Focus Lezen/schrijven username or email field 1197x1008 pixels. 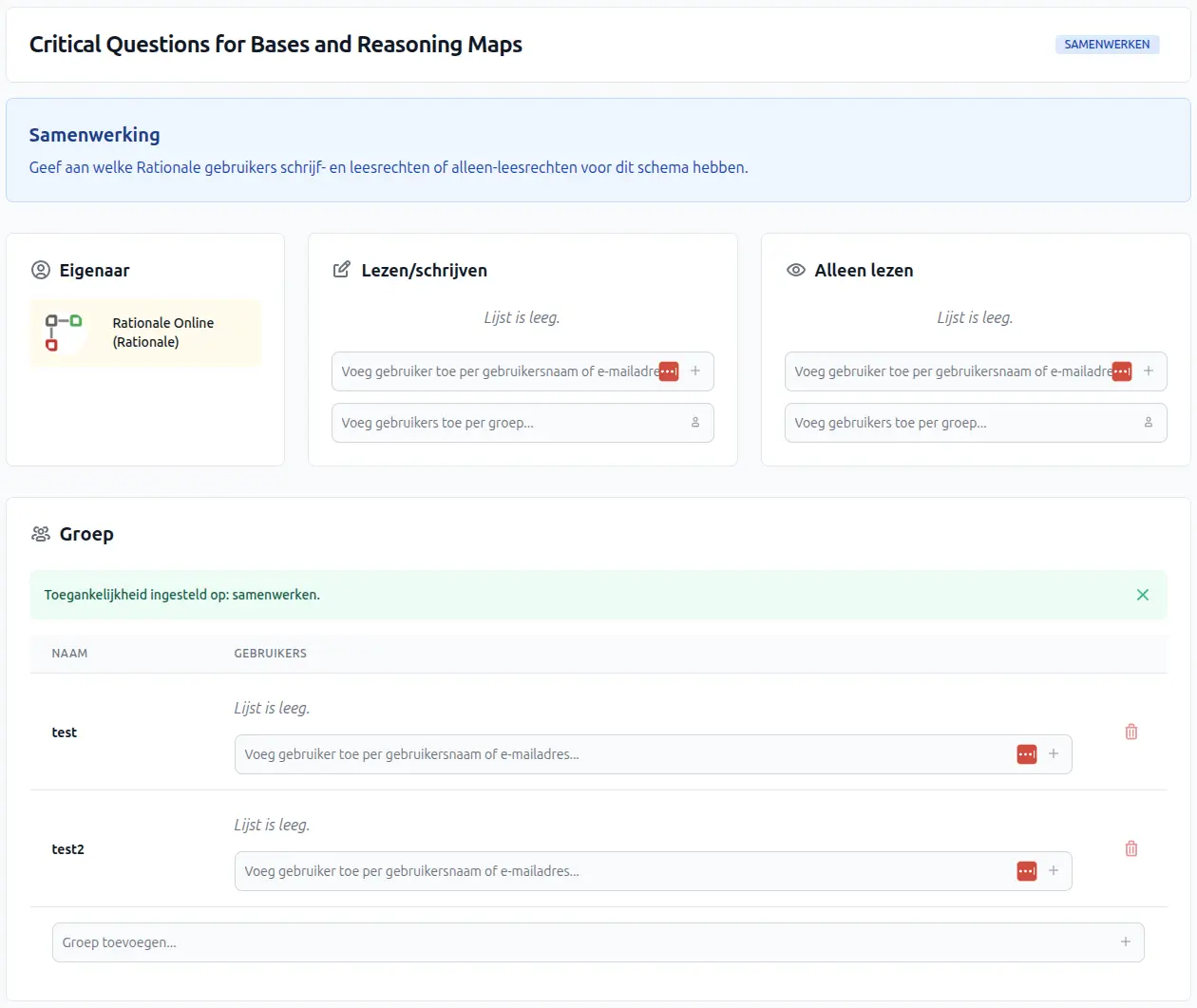(494, 371)
